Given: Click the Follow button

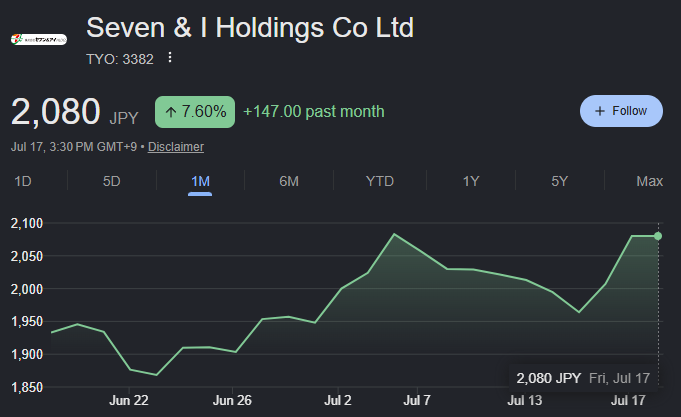Looking at the screenshot, I should pyautogui.click(x=621, y=111).
